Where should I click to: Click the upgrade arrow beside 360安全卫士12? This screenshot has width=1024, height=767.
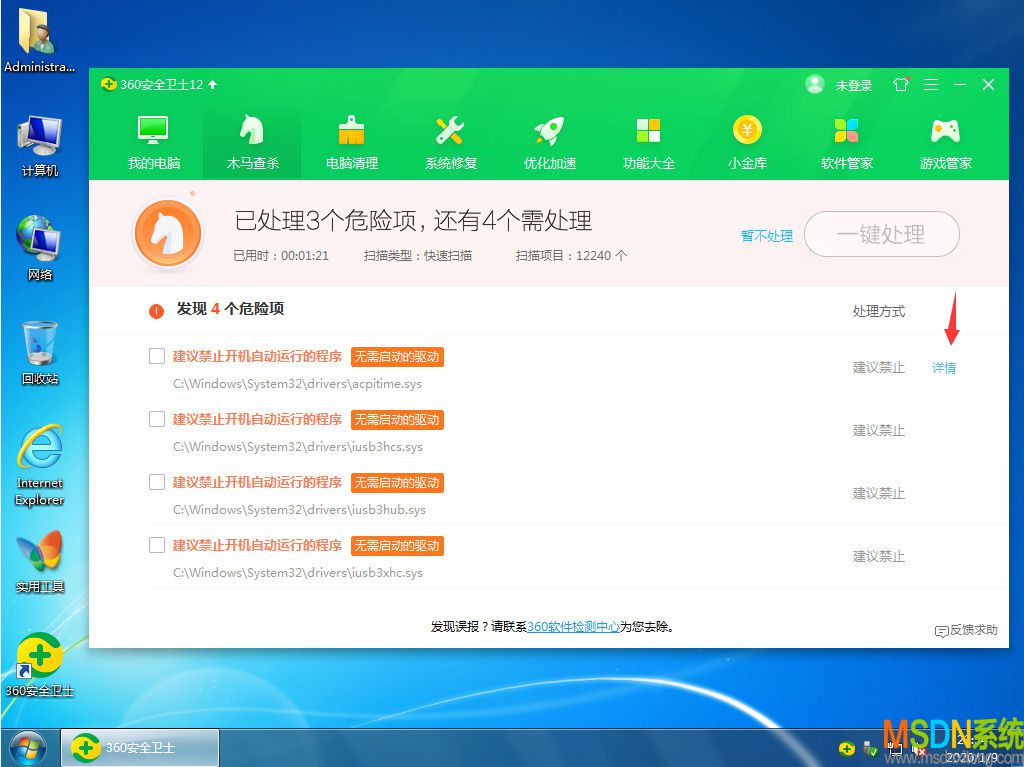[213, 84]
